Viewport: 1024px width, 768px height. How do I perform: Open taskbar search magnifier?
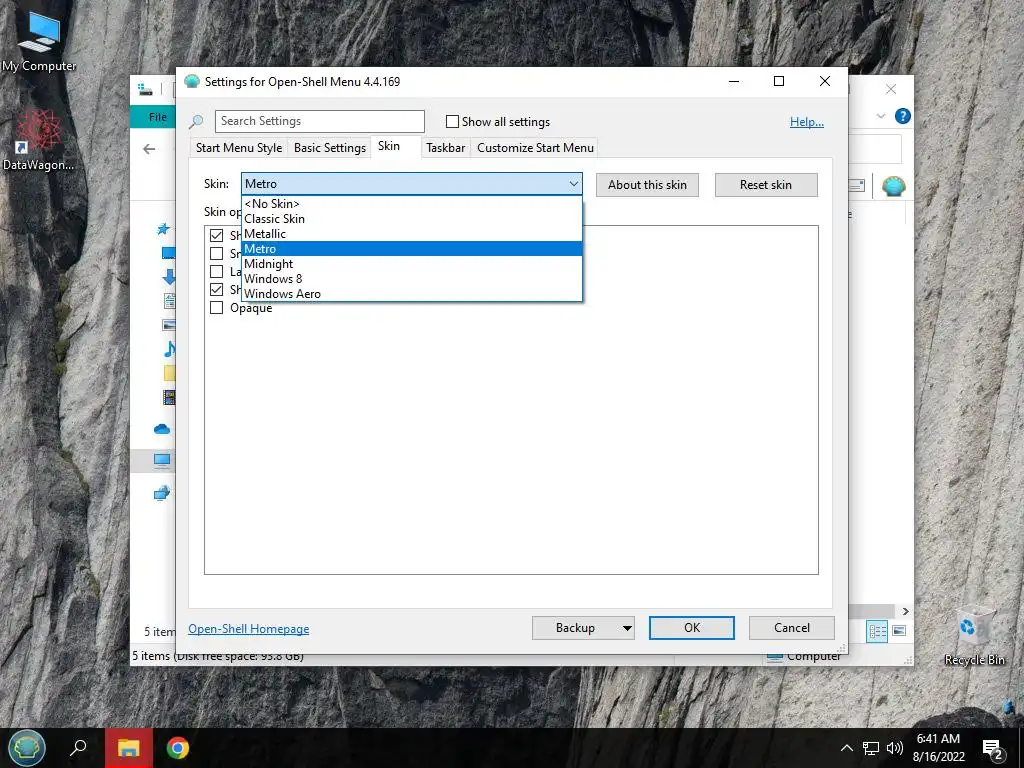78,748
